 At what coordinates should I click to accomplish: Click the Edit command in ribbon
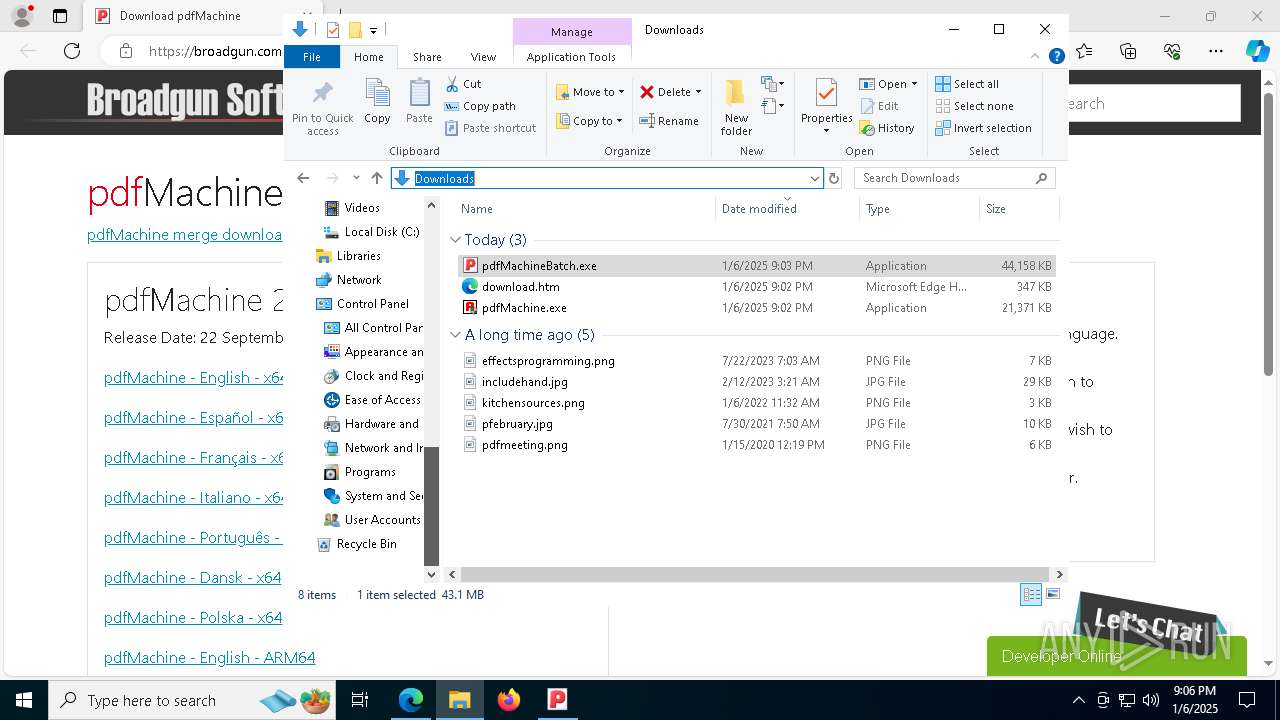(x=878, y=106)
